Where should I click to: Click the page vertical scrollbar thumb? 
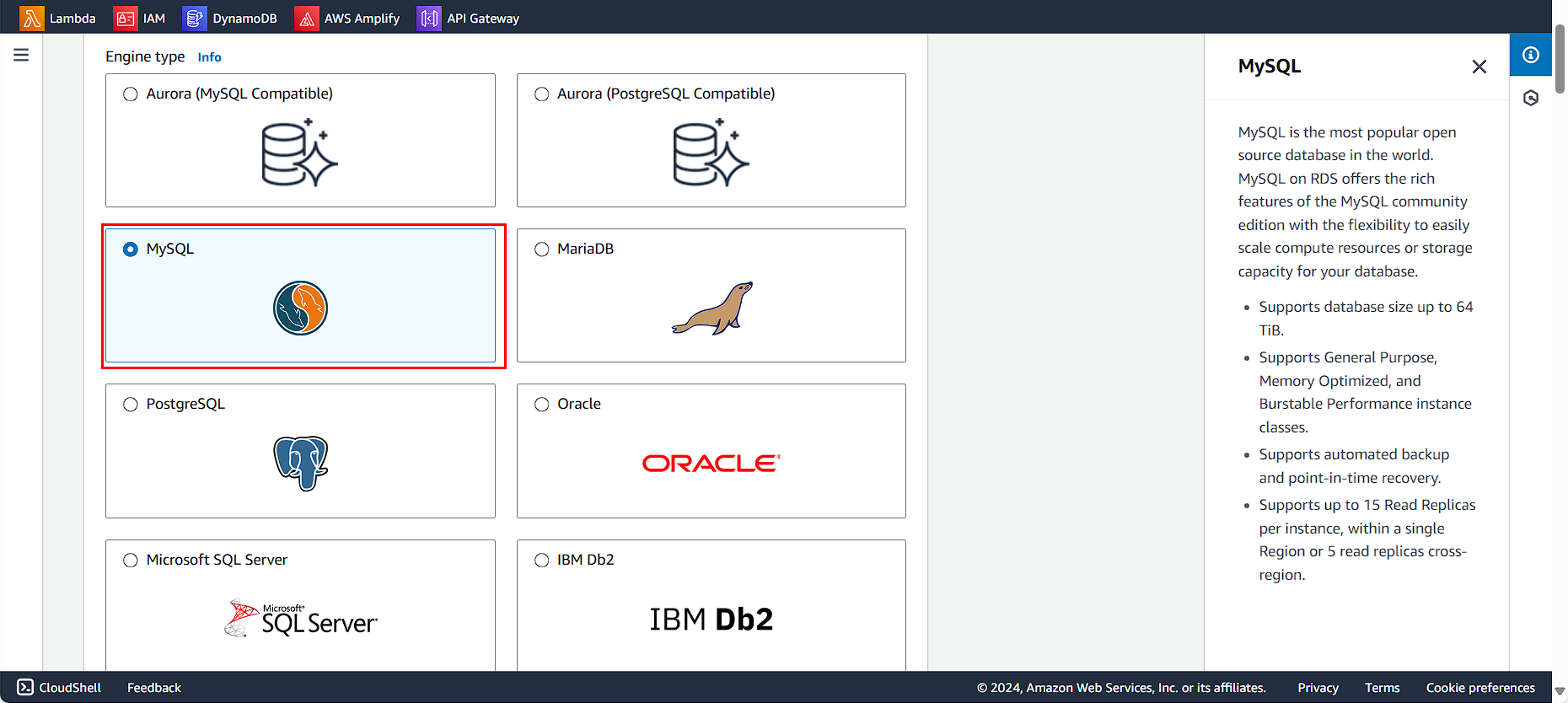coord(1560,59)
